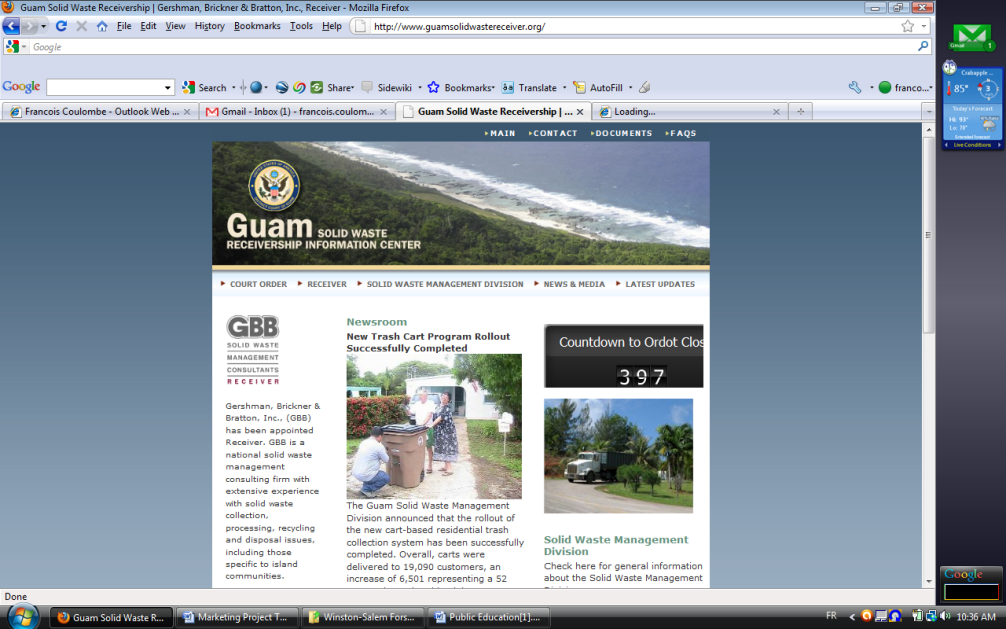The image size is (1006, 629).
Task: Reload the current page
Action: [x=61, y=26]
